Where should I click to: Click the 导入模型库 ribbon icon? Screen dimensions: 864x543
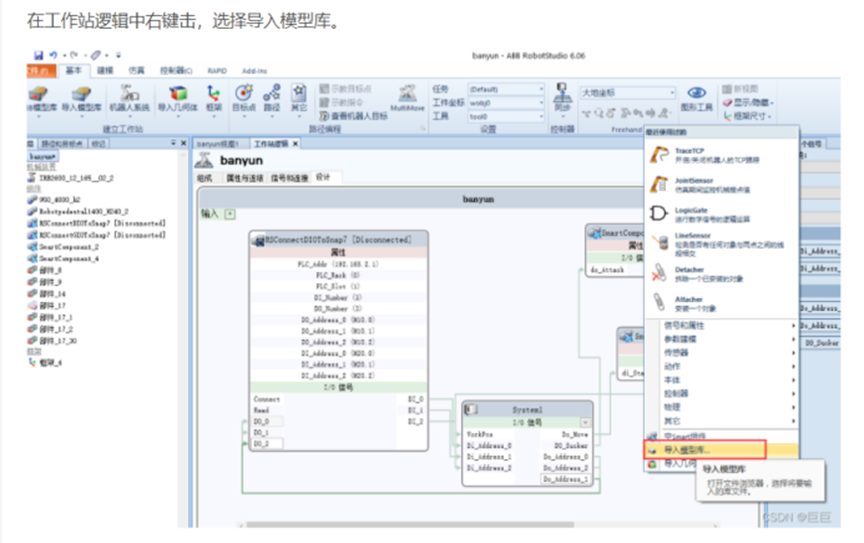(81, 94)
